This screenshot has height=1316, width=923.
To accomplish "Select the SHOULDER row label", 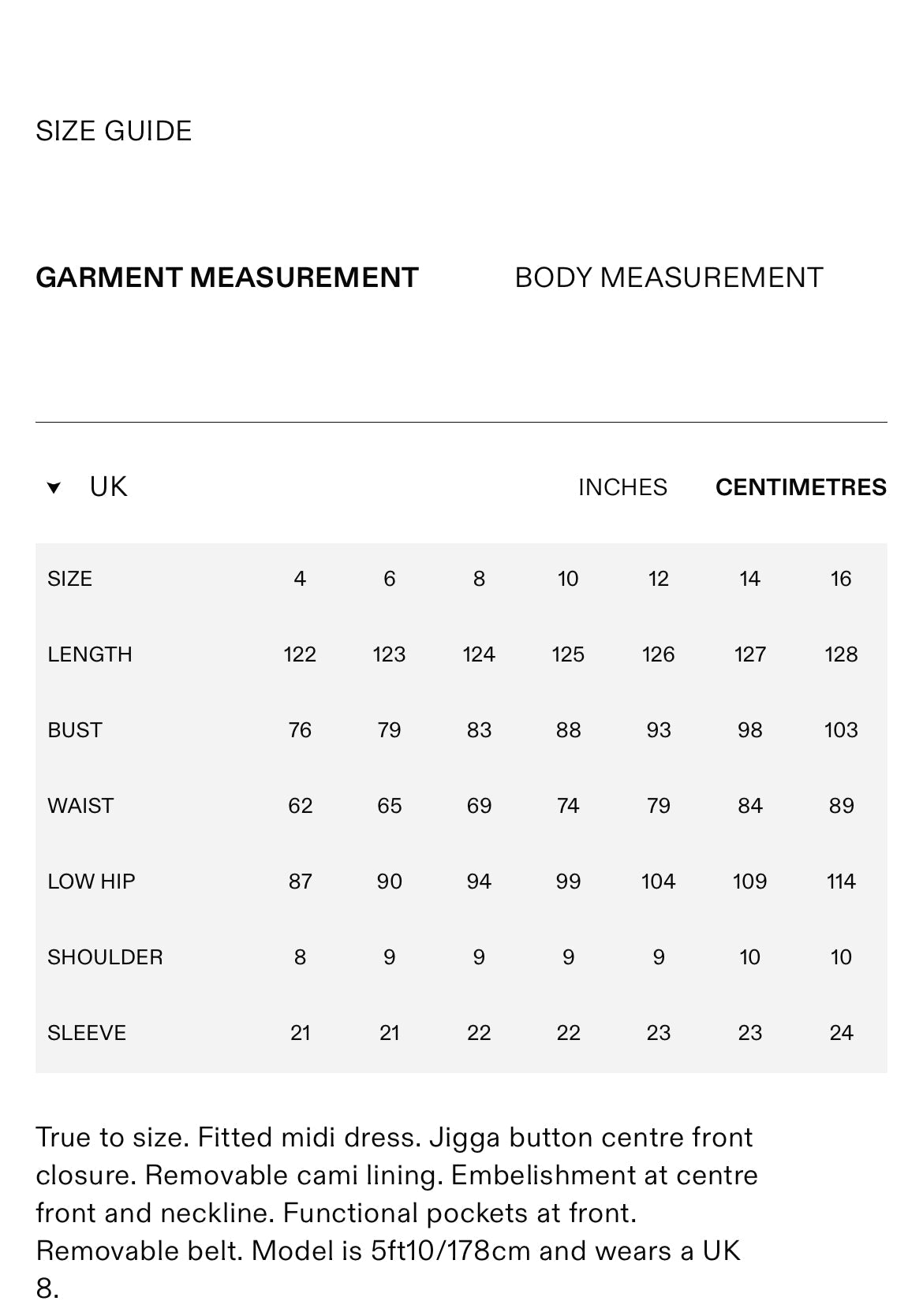I will pyautogui.click(x=105, y=957).
